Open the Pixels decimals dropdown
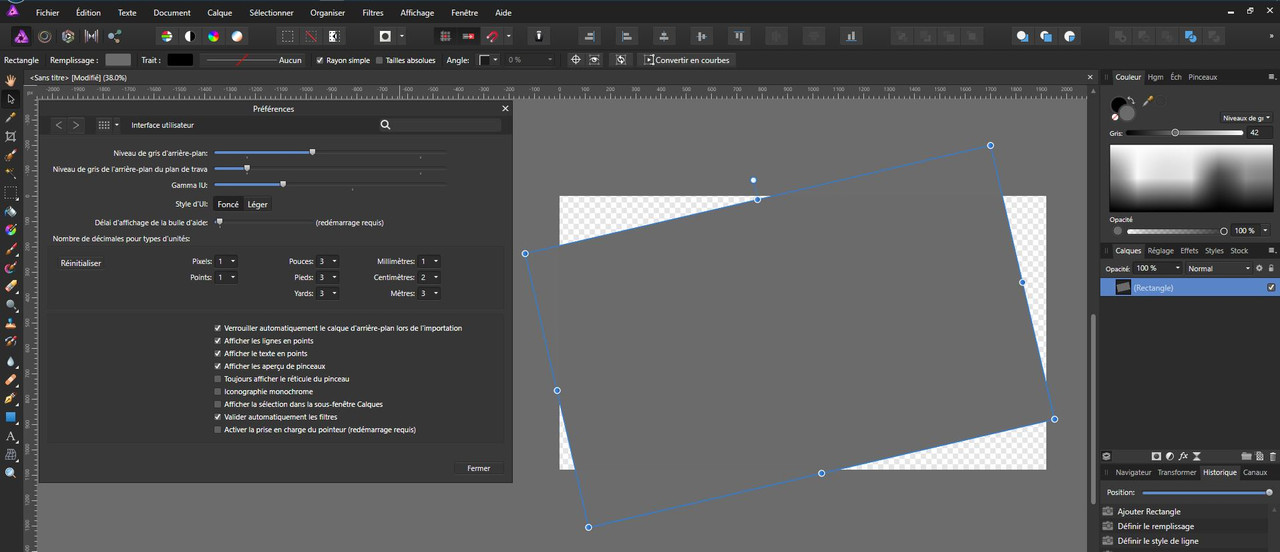This screenshot has width=1280, height=552. tap(227, 261)
